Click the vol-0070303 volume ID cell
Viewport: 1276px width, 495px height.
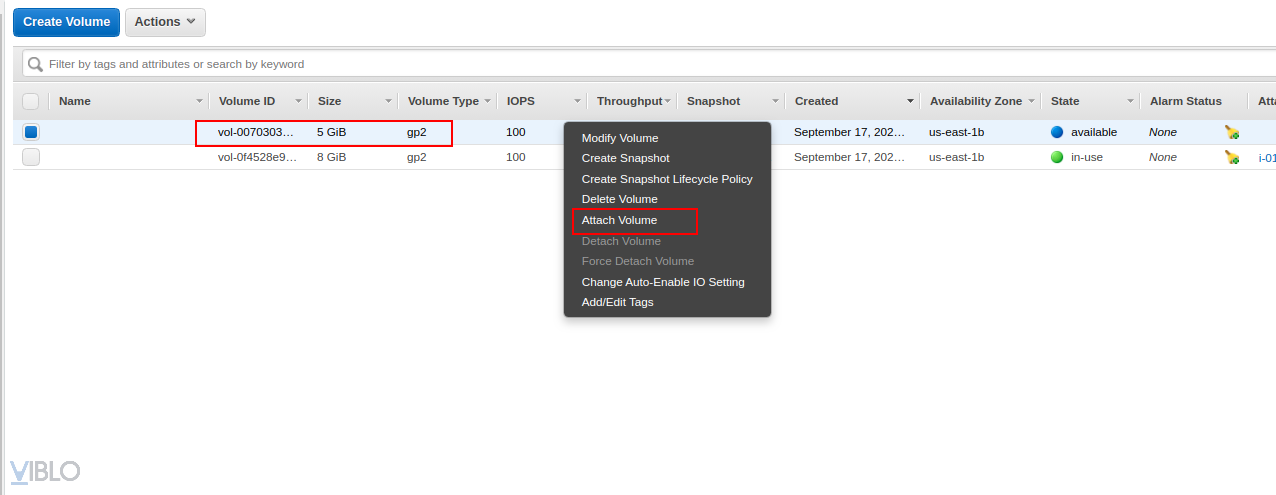pyautogui.click(x=256, y=132)
